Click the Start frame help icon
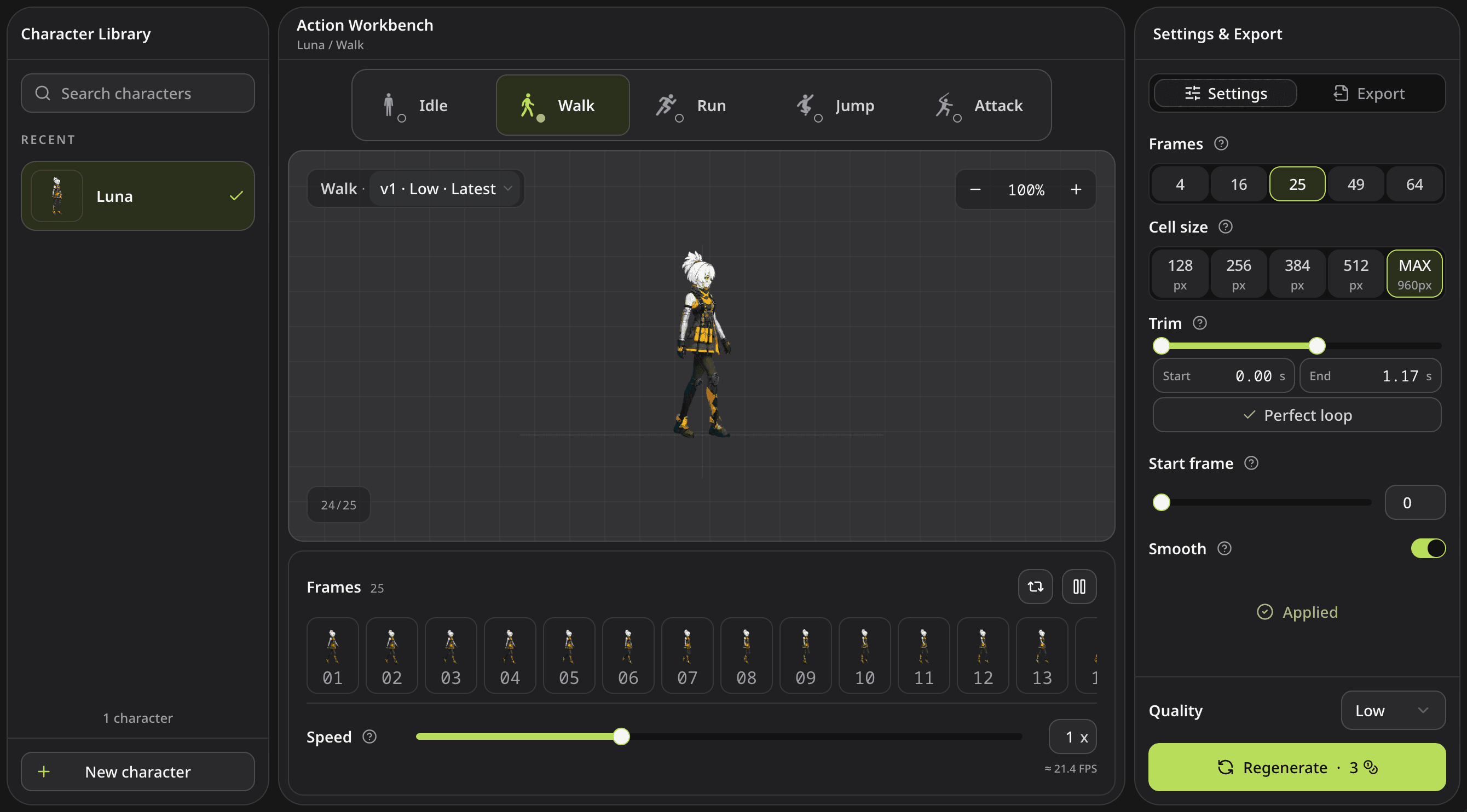 [1251, 463]
